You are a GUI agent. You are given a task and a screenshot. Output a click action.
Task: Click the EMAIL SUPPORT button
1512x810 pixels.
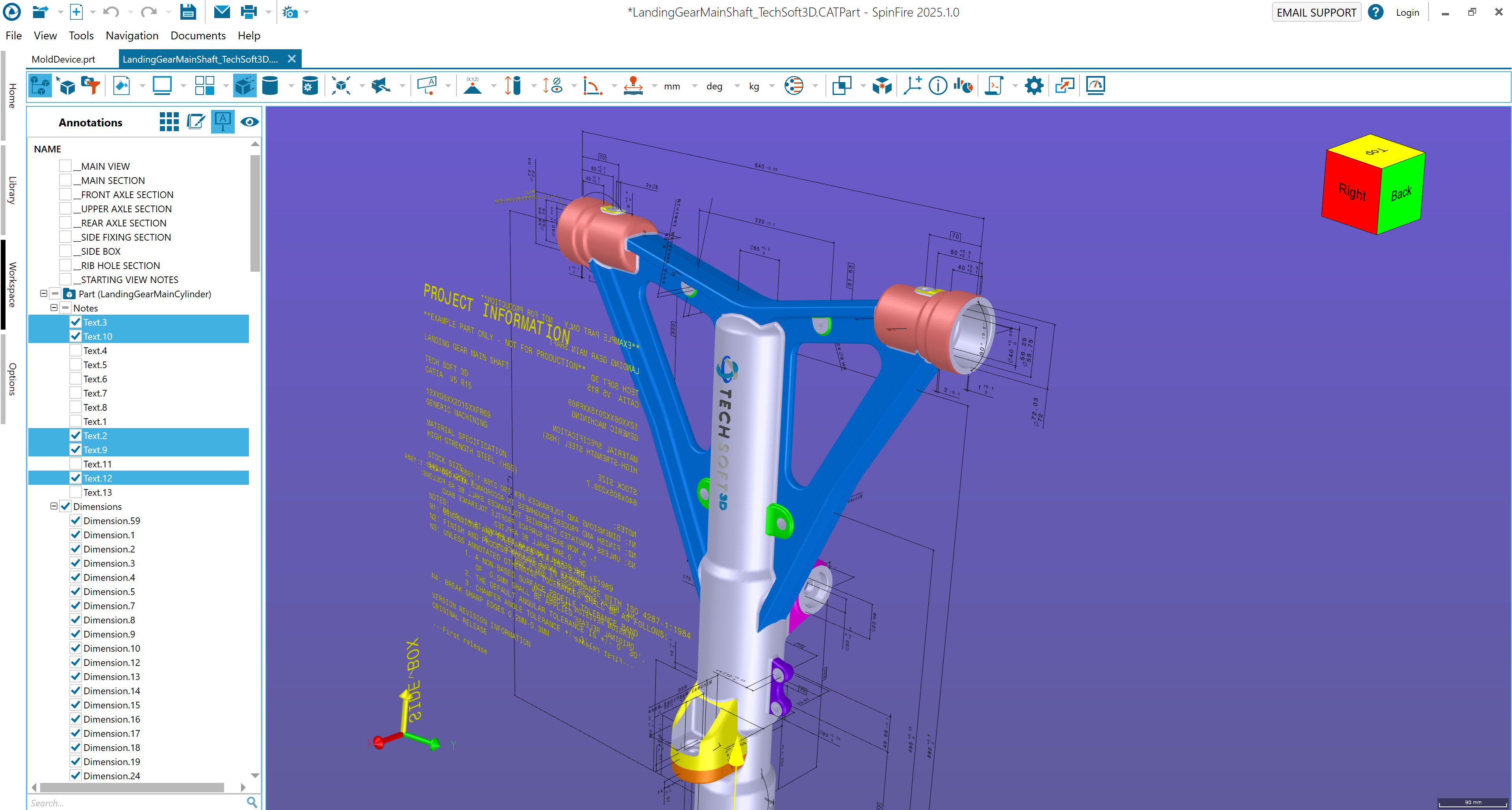pyautogui.click(x=1316, y=12)
